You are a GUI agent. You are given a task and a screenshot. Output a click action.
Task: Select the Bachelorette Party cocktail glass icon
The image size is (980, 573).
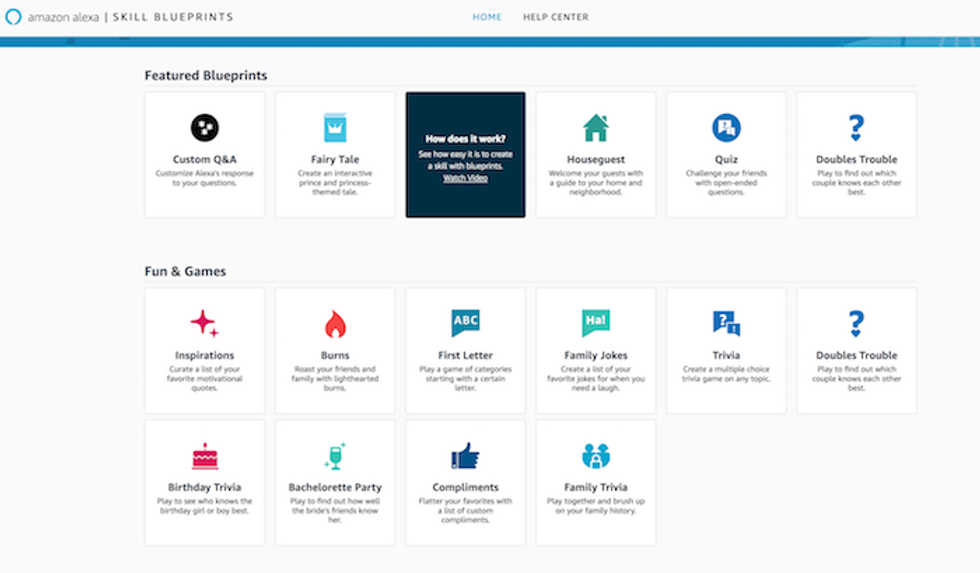(335, 456)
